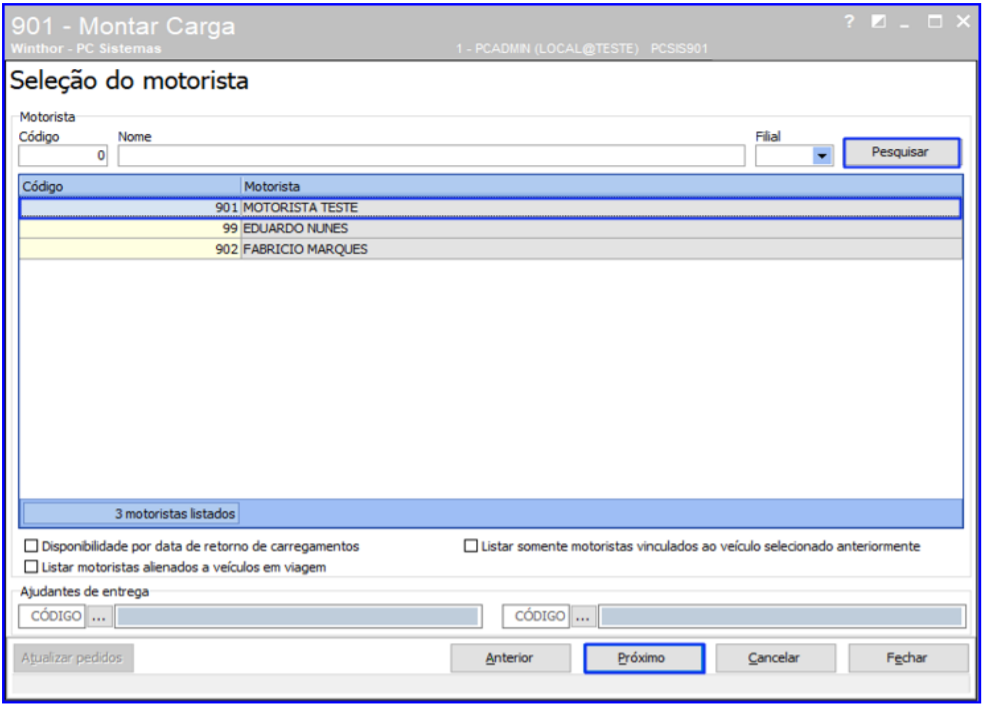
Task: Click the window restore-down icon in title bar
Action: pyautogui.click(x=879, y=22)
